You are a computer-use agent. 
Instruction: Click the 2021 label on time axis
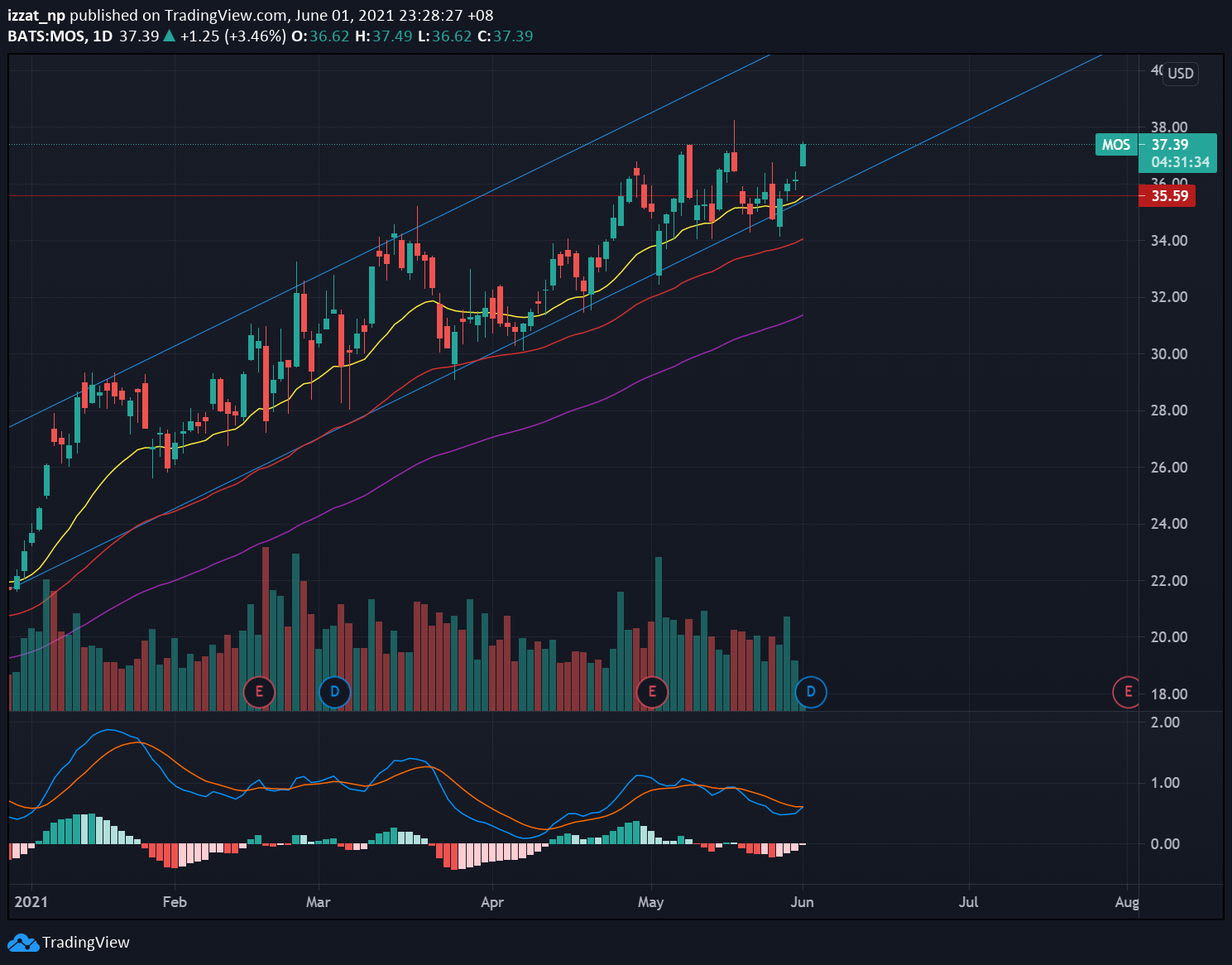31,902
